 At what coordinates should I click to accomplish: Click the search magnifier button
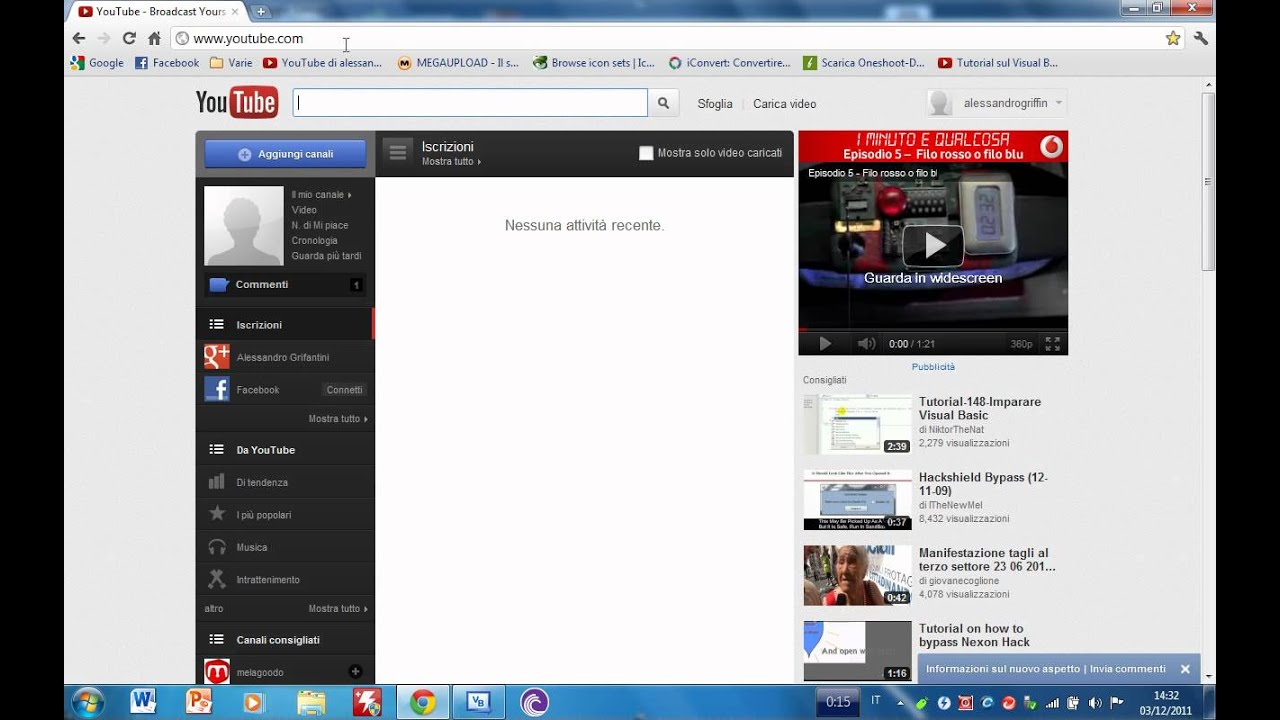click(663, 103)
